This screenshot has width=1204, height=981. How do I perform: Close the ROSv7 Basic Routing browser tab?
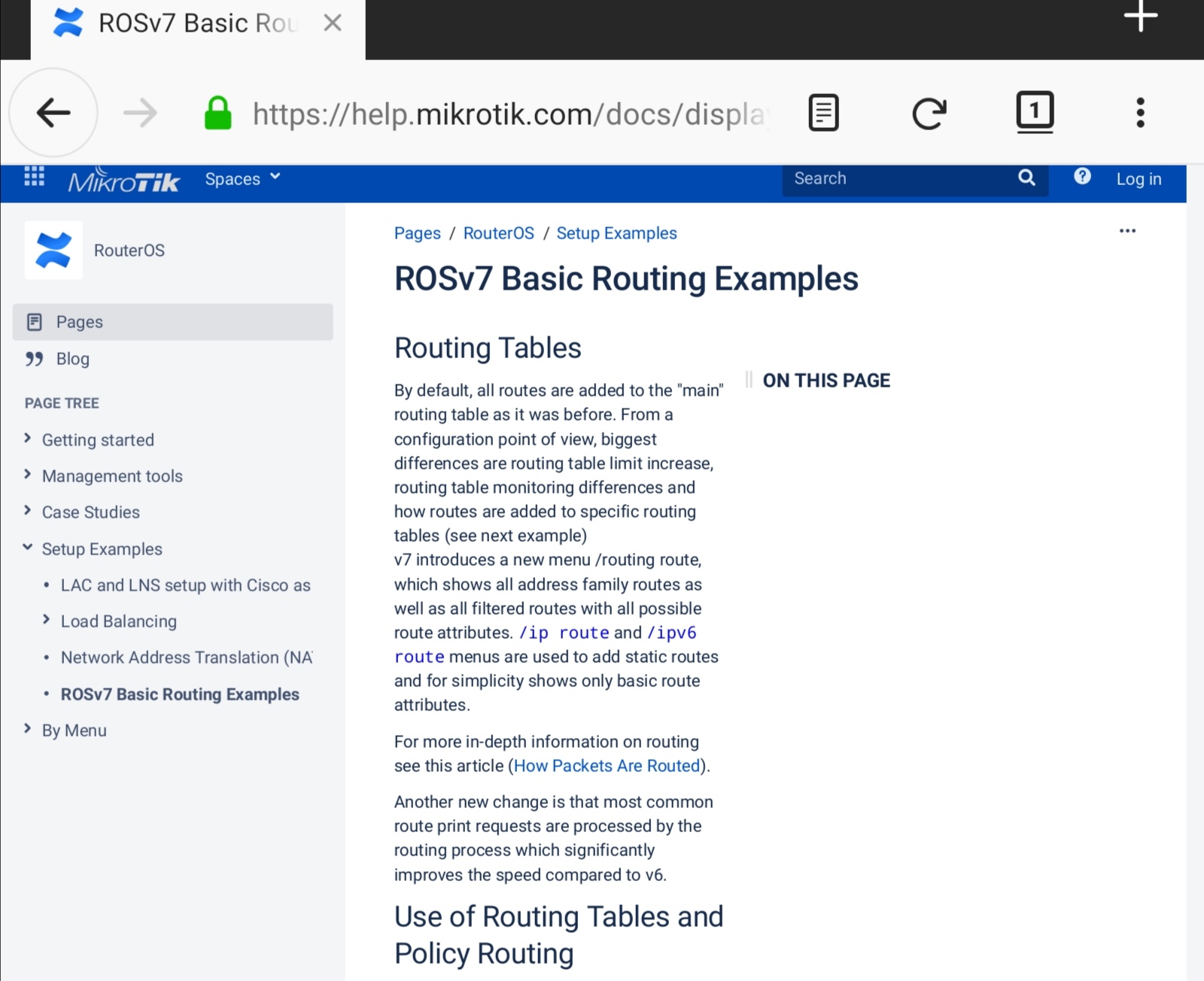(332, 23)
